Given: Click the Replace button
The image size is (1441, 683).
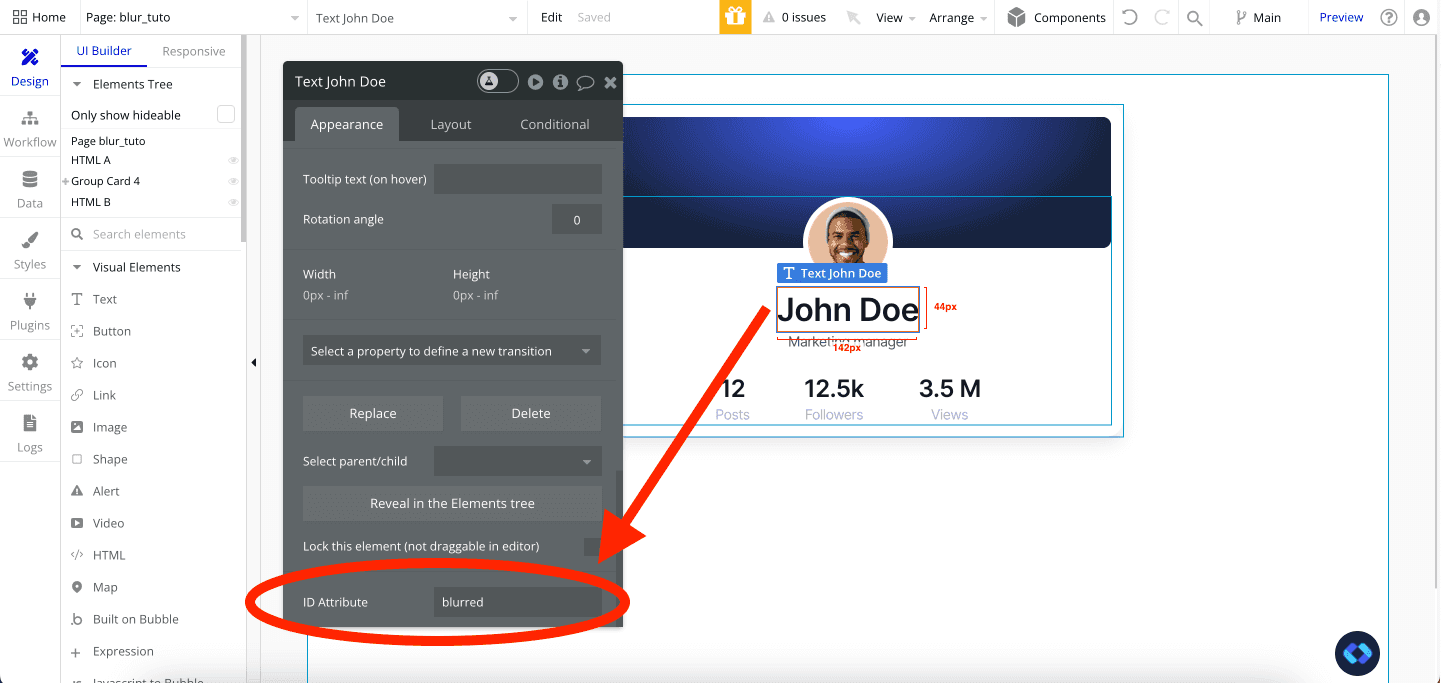Looking at the screenshot, I should click(373, 413).
